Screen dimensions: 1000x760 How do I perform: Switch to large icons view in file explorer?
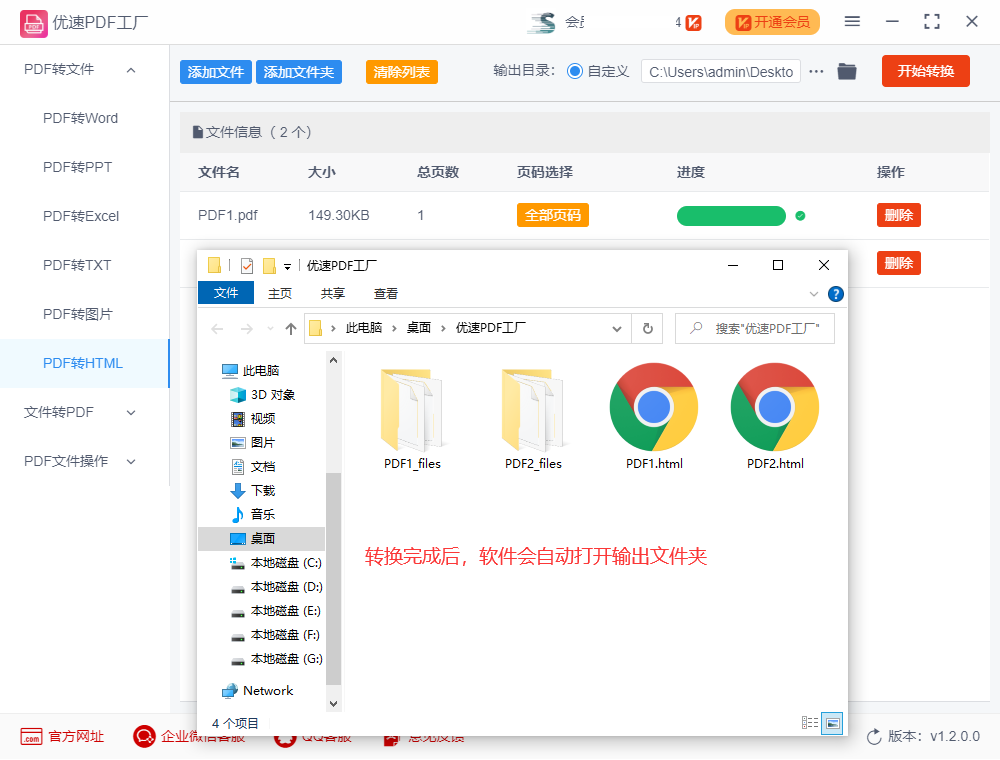tap(832, 722)
